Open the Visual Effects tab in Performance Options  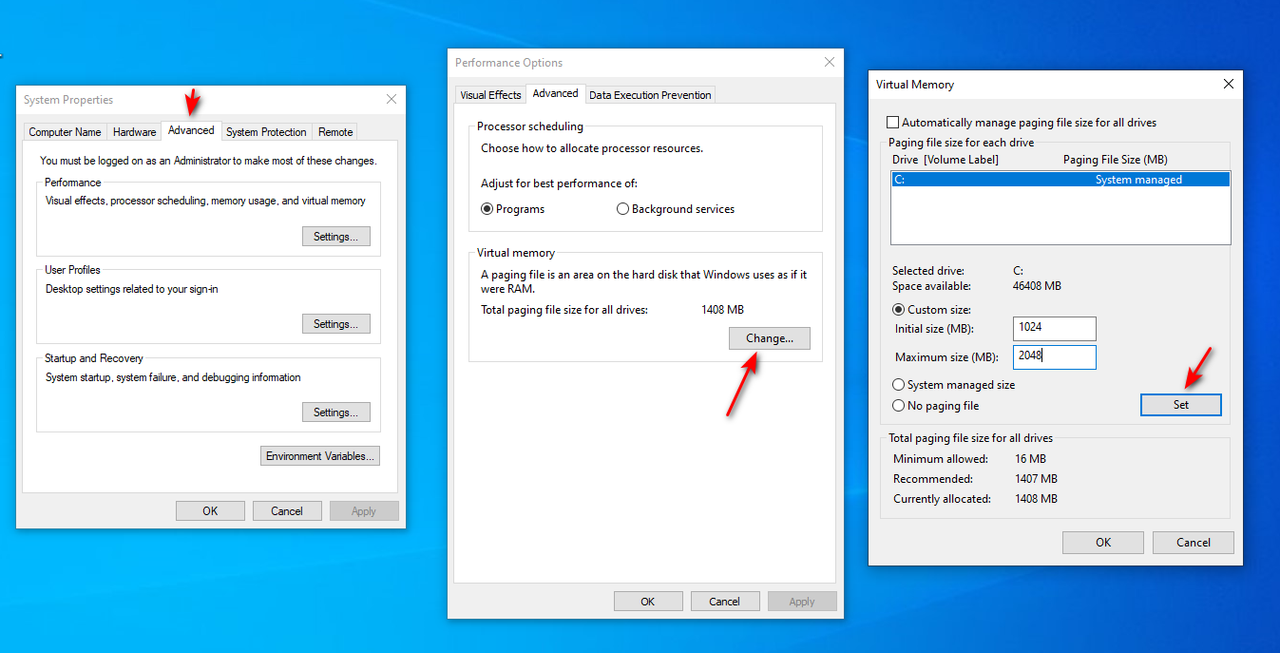pos(490,95)
